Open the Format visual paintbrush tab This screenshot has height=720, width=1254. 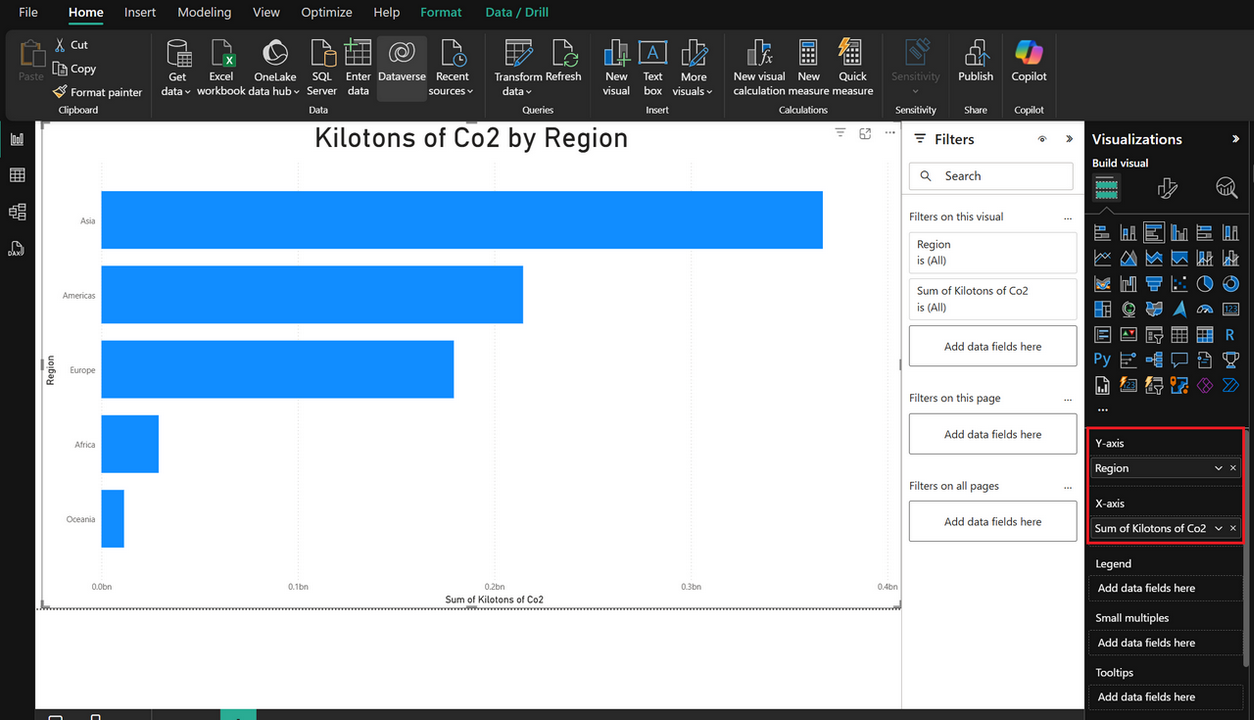click(1167, 188)
